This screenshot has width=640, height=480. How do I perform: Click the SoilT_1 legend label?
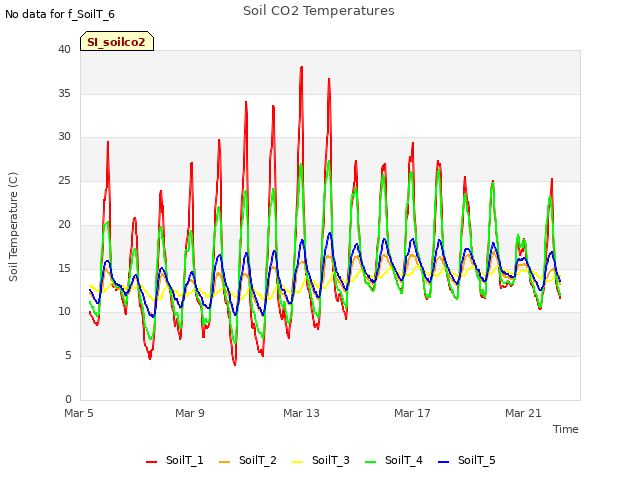pyautogui.click(x=184, y=460)
